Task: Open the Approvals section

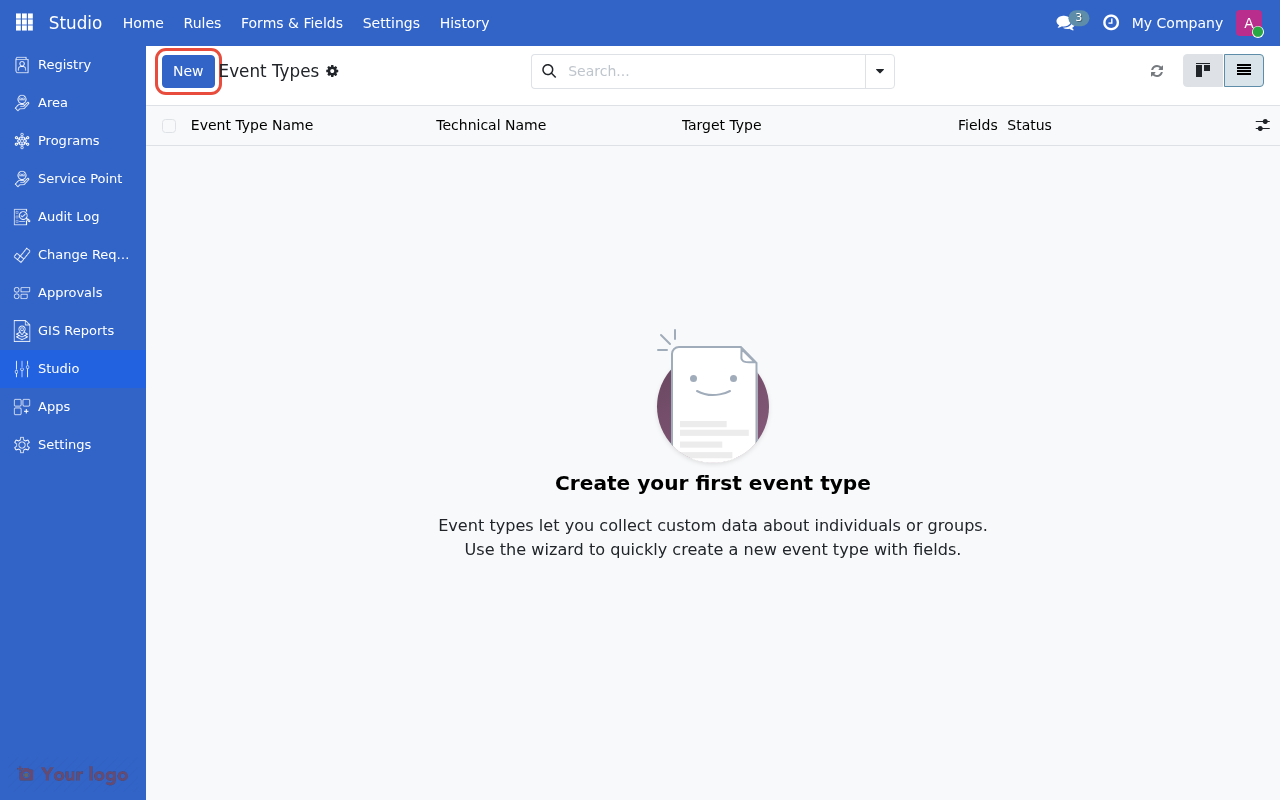Action: coord(69,292)
